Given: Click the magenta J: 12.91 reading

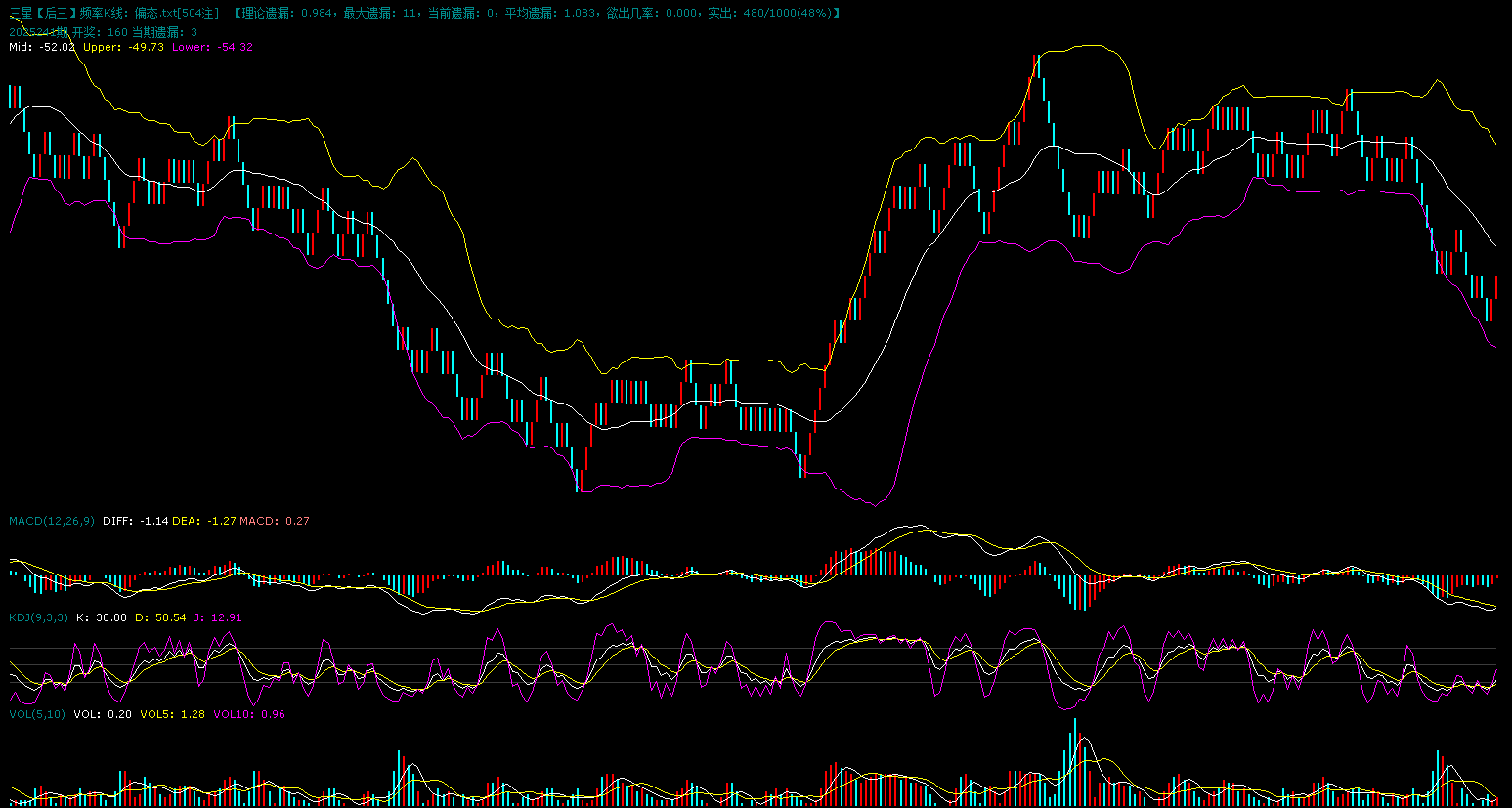Looking at the screenshot, I should click(217, 617).
